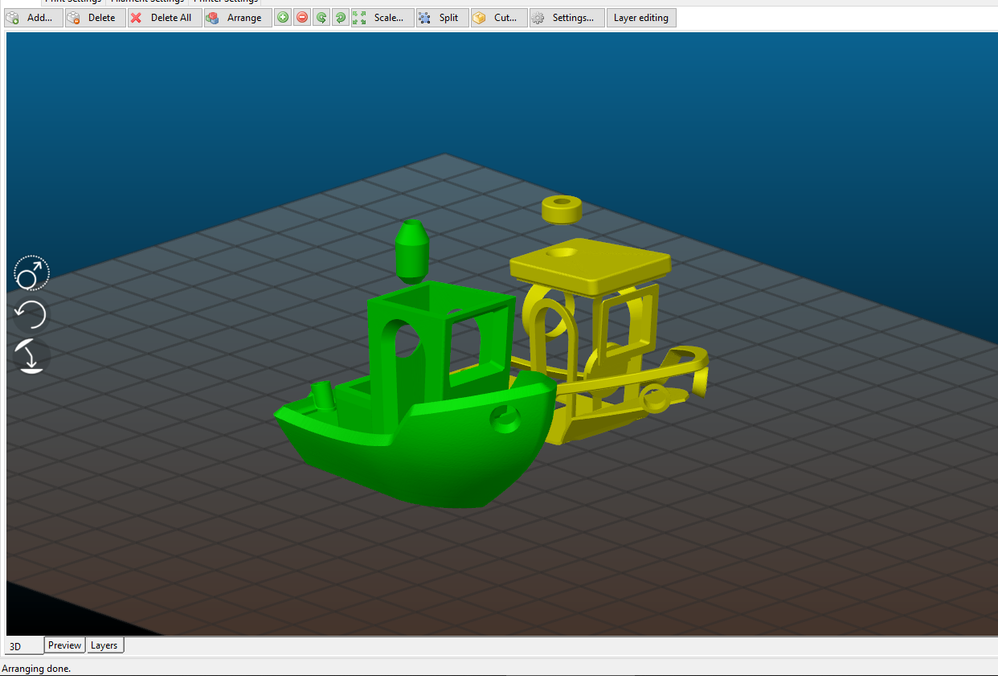Select the green chimney part above the boat
998x676 pixels.
pos(412,251)
